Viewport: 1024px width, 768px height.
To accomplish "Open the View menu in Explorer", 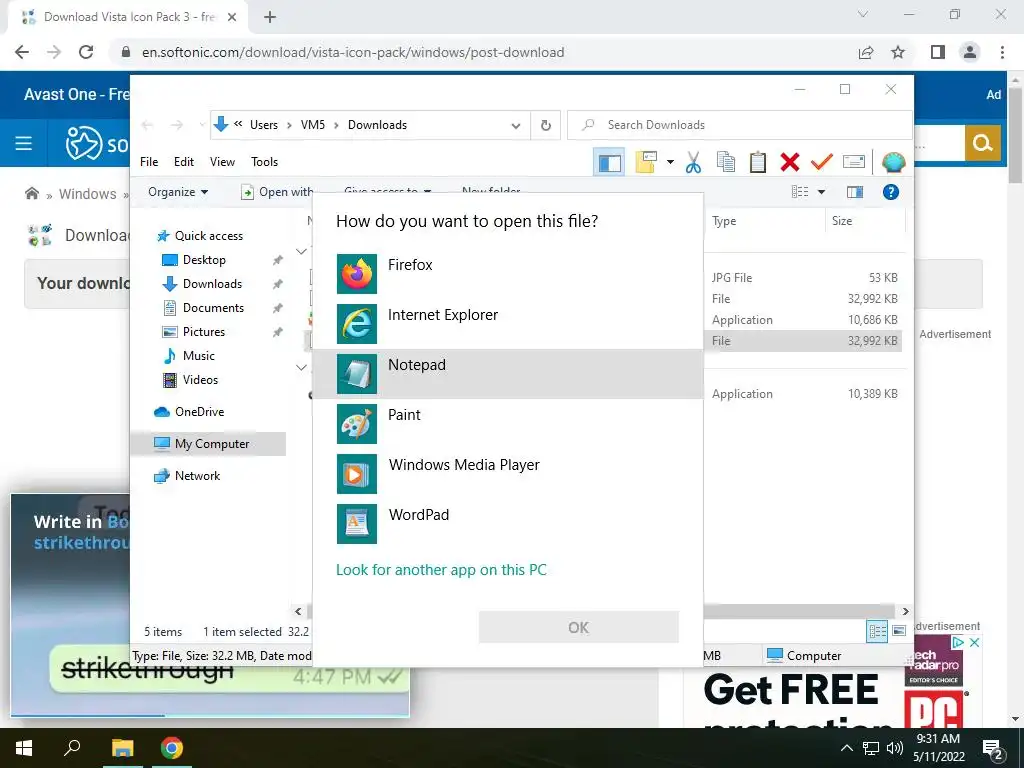I will (222, 162).
